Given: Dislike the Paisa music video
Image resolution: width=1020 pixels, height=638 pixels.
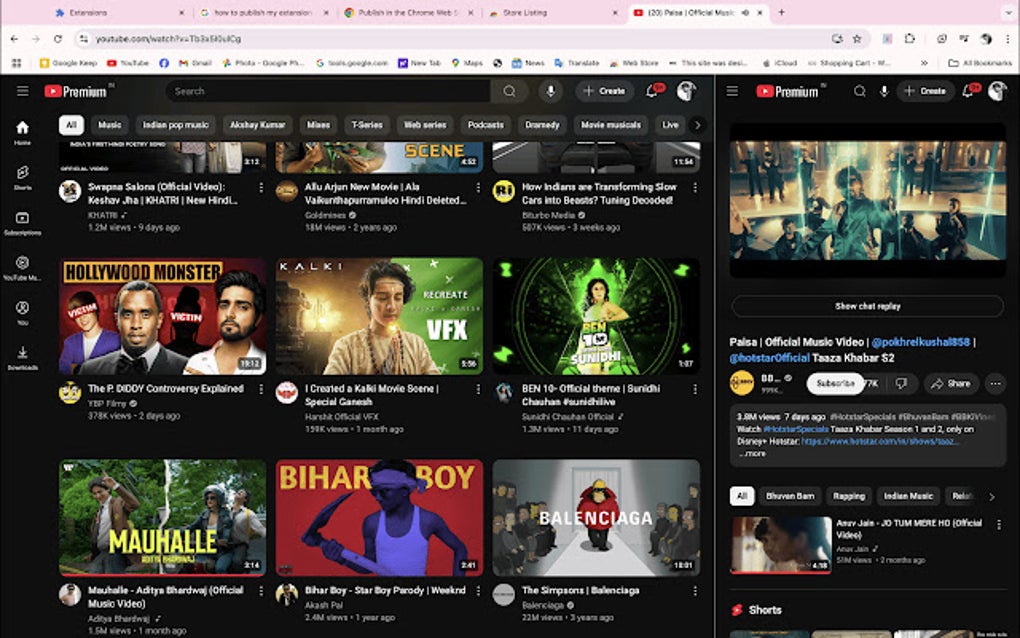Looking at the screenshot, I should point(901,384).
